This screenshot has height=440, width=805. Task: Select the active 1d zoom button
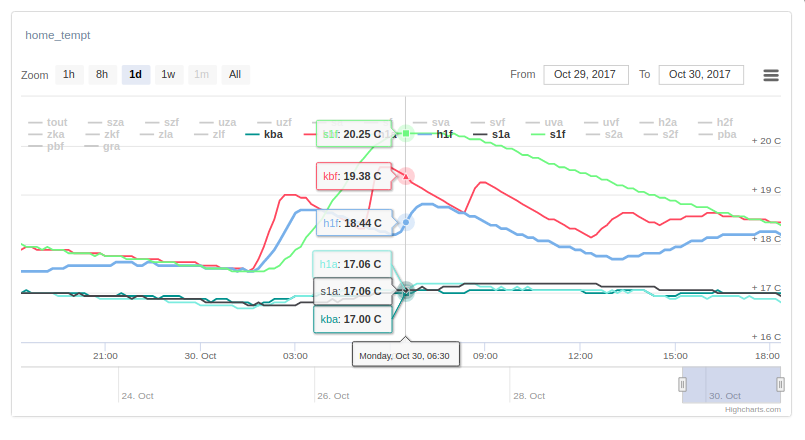135,75
